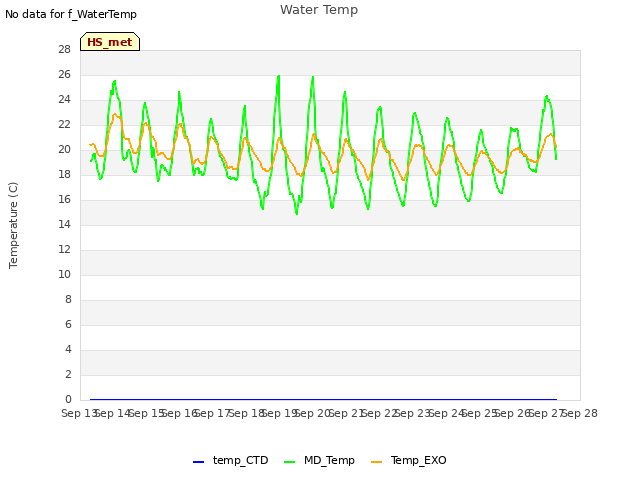Click the 2 y-axis tick label

68,374
